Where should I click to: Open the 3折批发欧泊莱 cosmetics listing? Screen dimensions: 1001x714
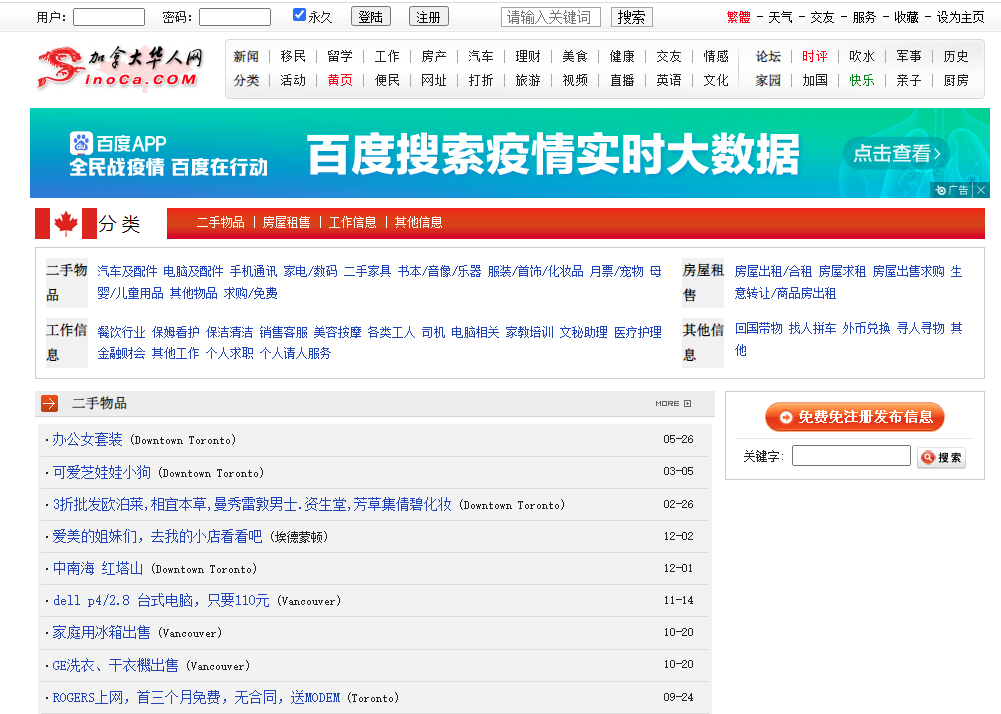[252, 505]
